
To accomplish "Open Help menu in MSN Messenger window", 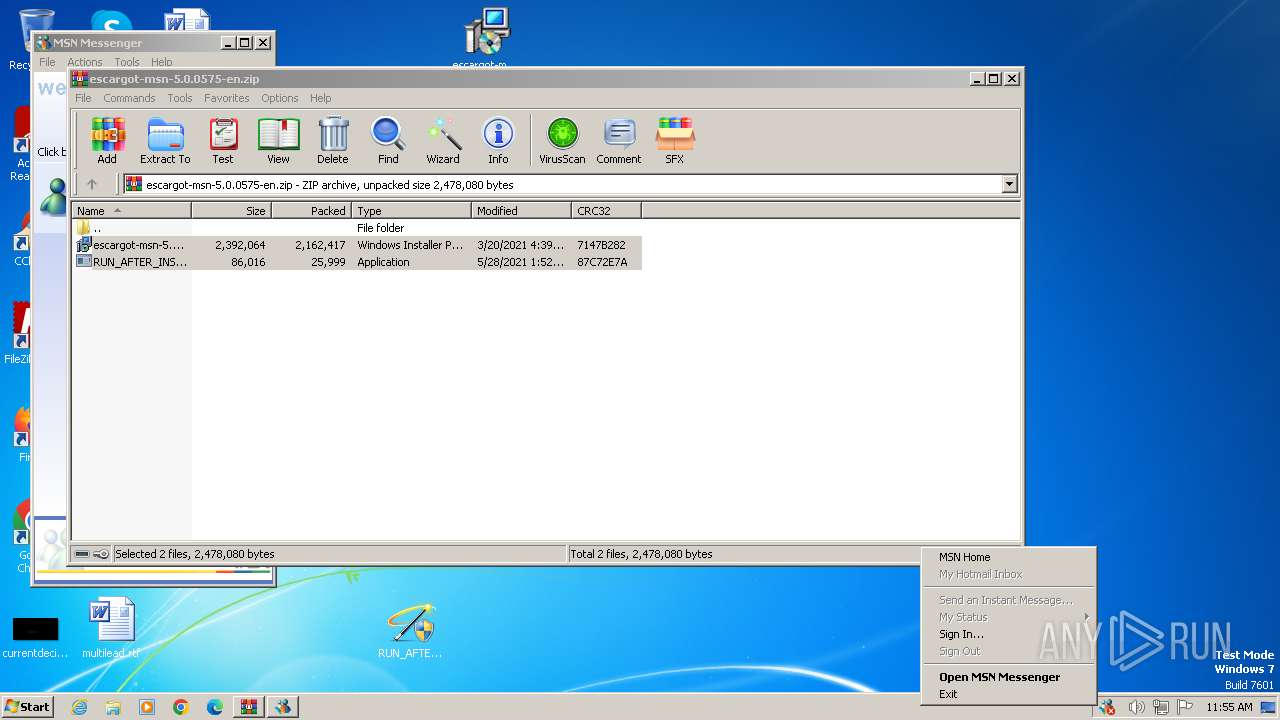I will (161, 62).
